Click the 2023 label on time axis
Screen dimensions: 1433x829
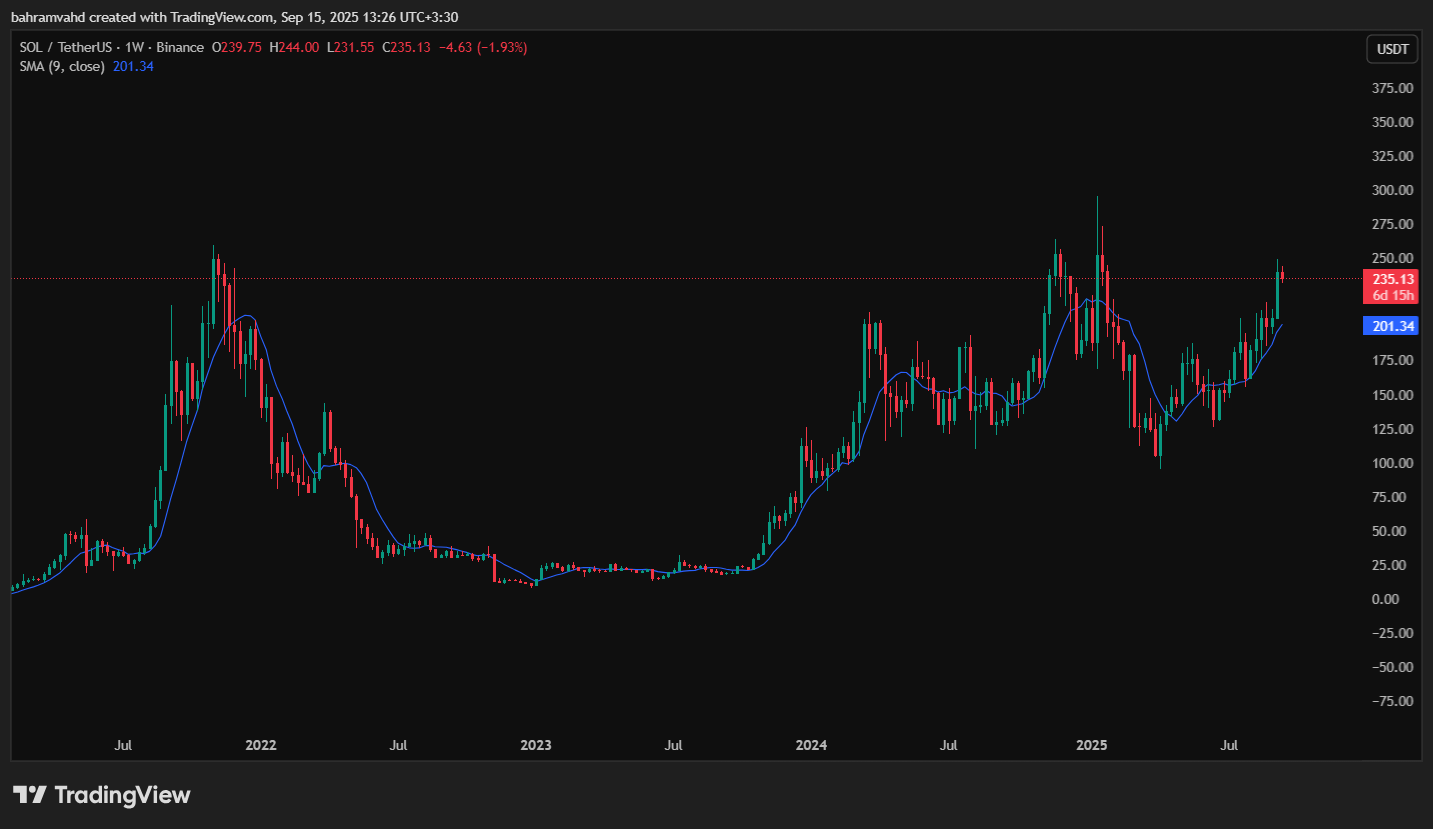pyautogui.click(x=536, y=745)
